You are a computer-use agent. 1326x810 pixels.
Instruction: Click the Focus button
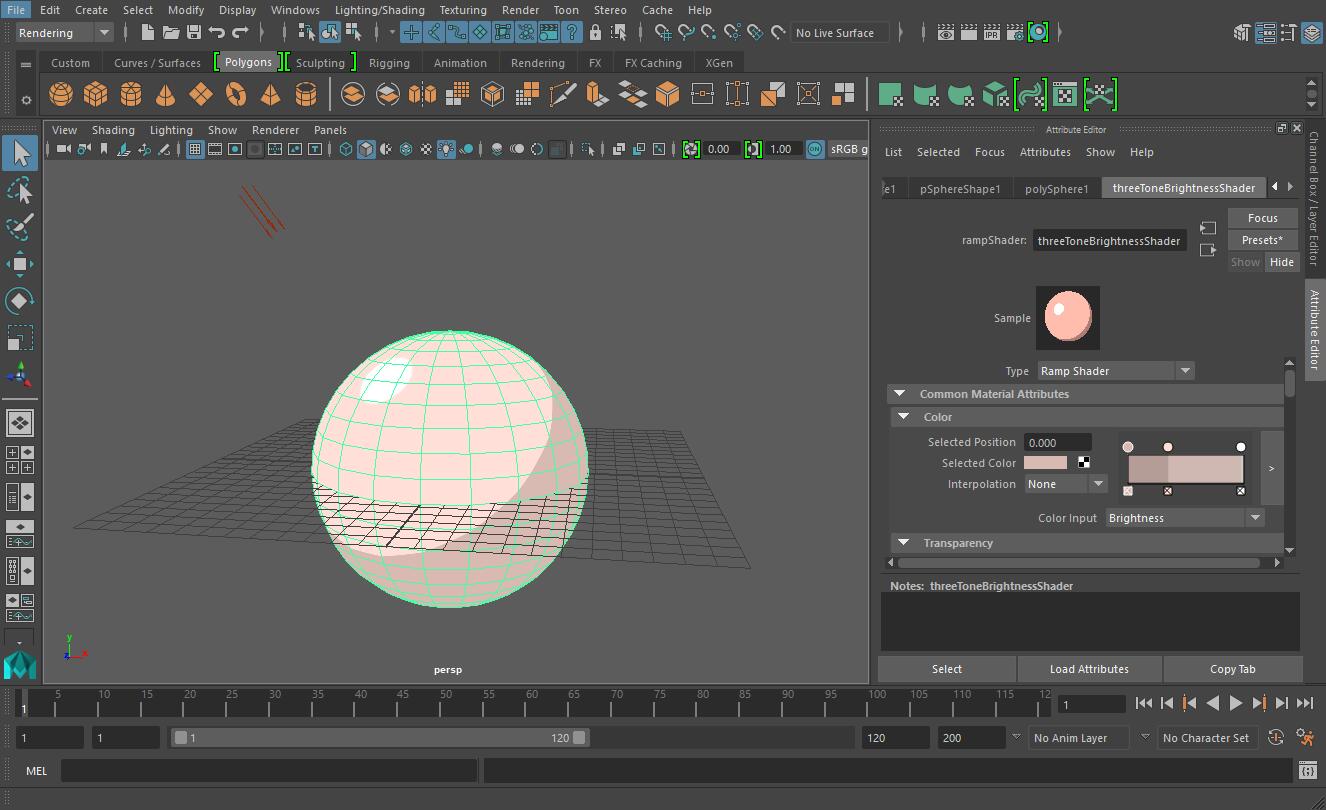1263,218
